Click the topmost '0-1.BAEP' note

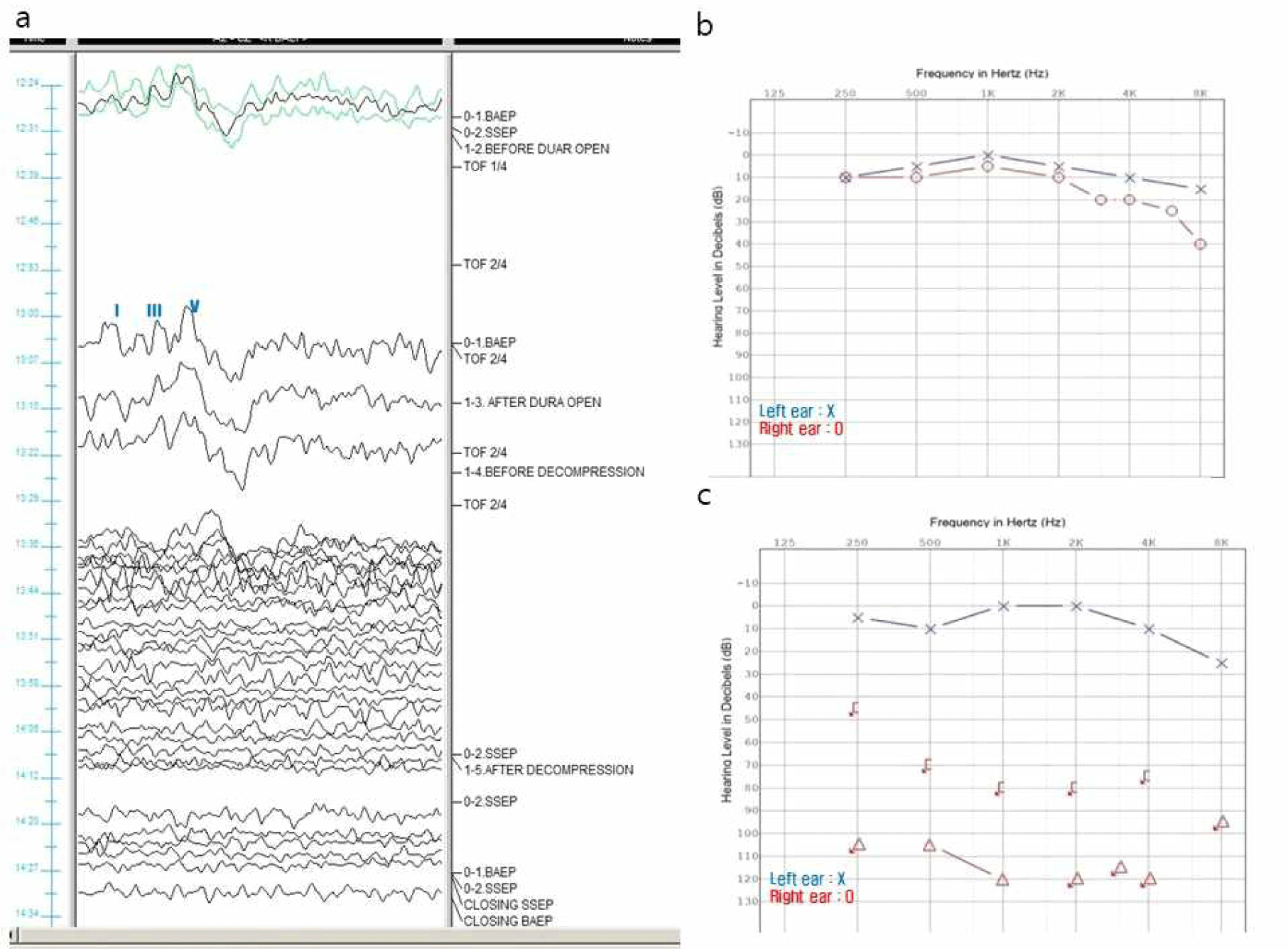click(490, 116)
